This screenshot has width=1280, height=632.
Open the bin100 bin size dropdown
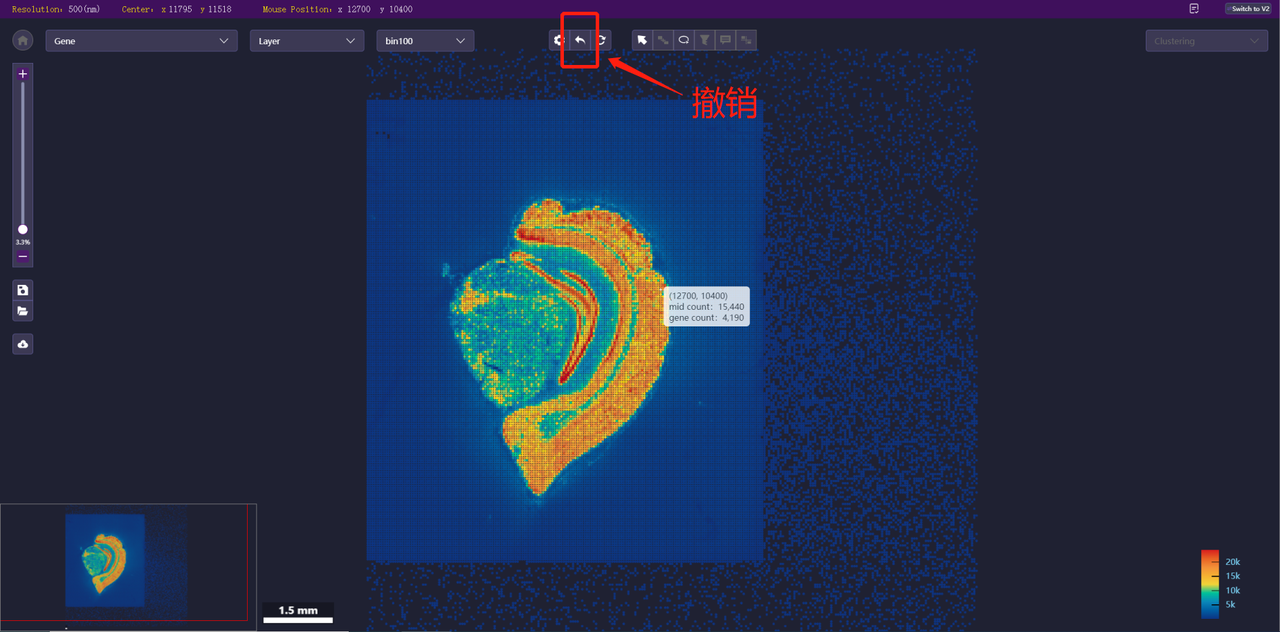[425, 41]
